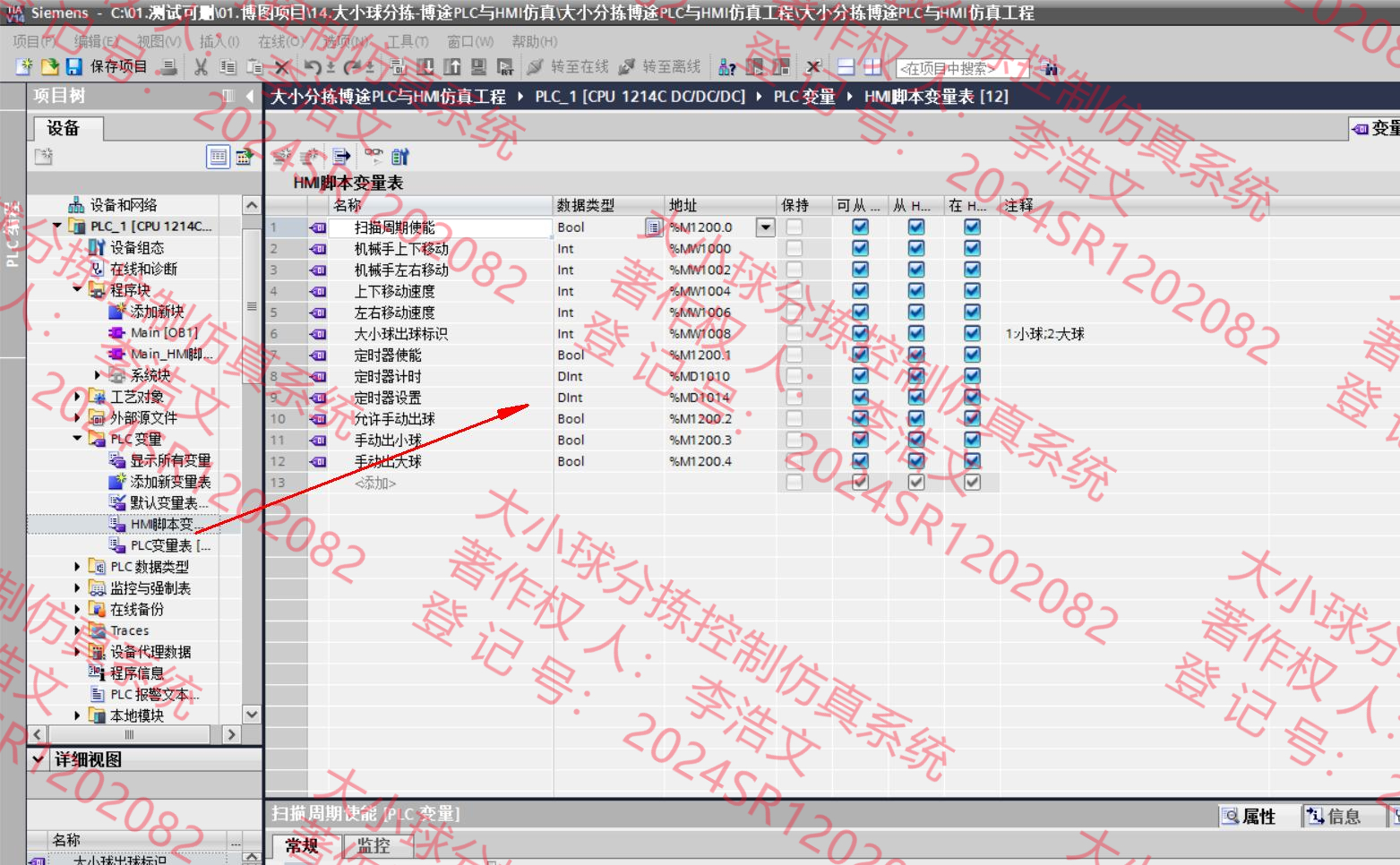This screenshot has width=1400, height=865.
Task: Click the Copy toolbar icon
Action: click(228, 67)
